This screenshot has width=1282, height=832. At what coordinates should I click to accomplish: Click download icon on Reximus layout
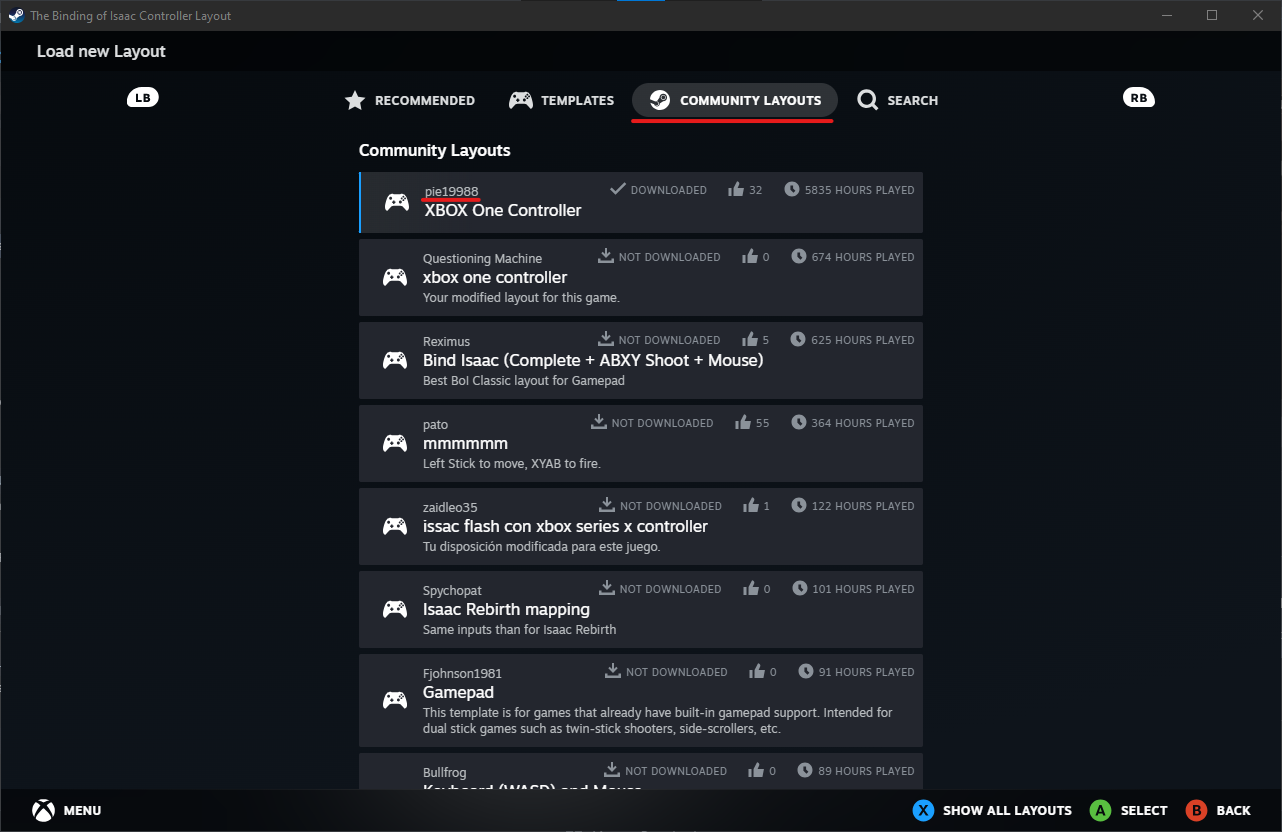pos(606,339)
